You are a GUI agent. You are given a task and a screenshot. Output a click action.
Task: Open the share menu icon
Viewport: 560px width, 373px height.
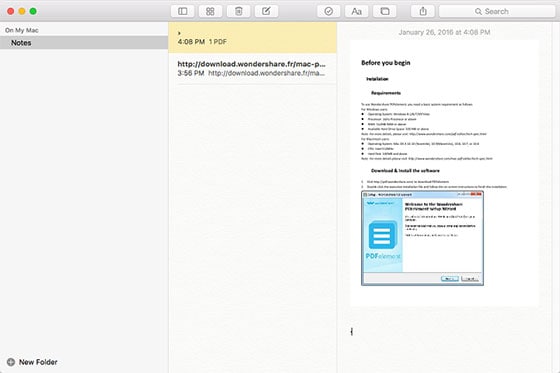(423, 11)
